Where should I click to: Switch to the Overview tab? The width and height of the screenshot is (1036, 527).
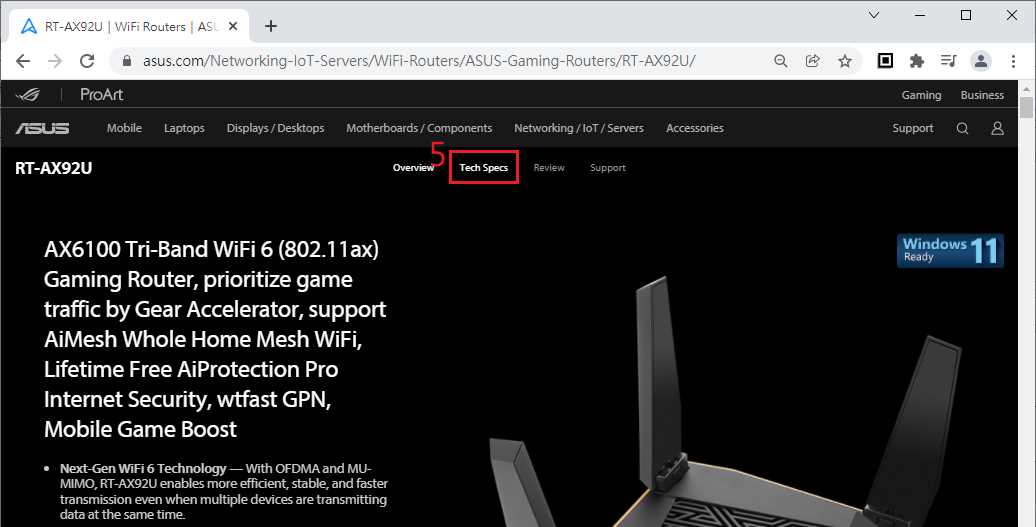click(414, 168)
